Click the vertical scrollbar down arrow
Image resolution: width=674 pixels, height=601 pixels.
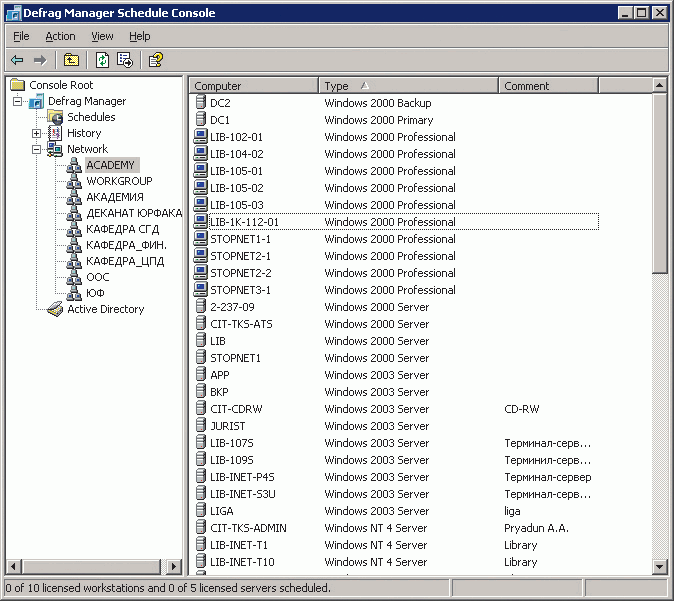coord(660,567)
